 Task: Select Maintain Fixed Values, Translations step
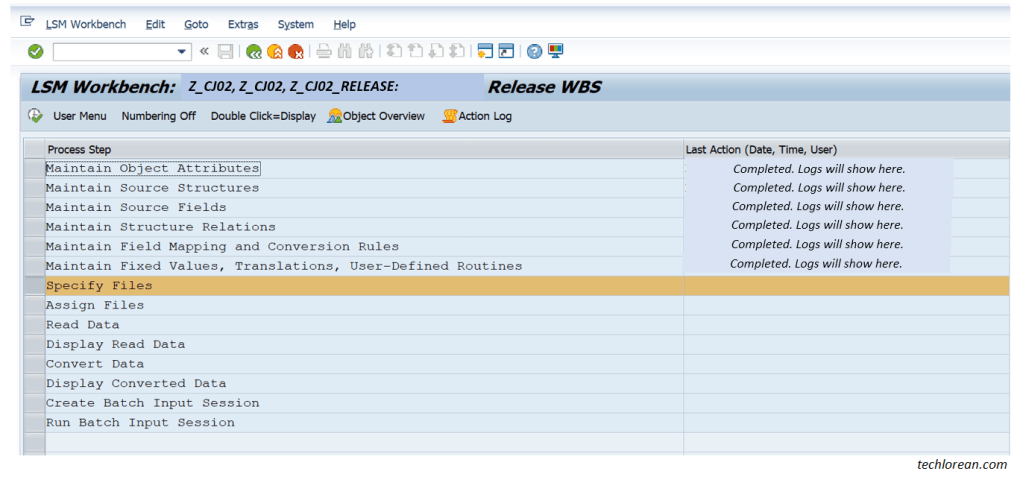(x=284, y=266)
